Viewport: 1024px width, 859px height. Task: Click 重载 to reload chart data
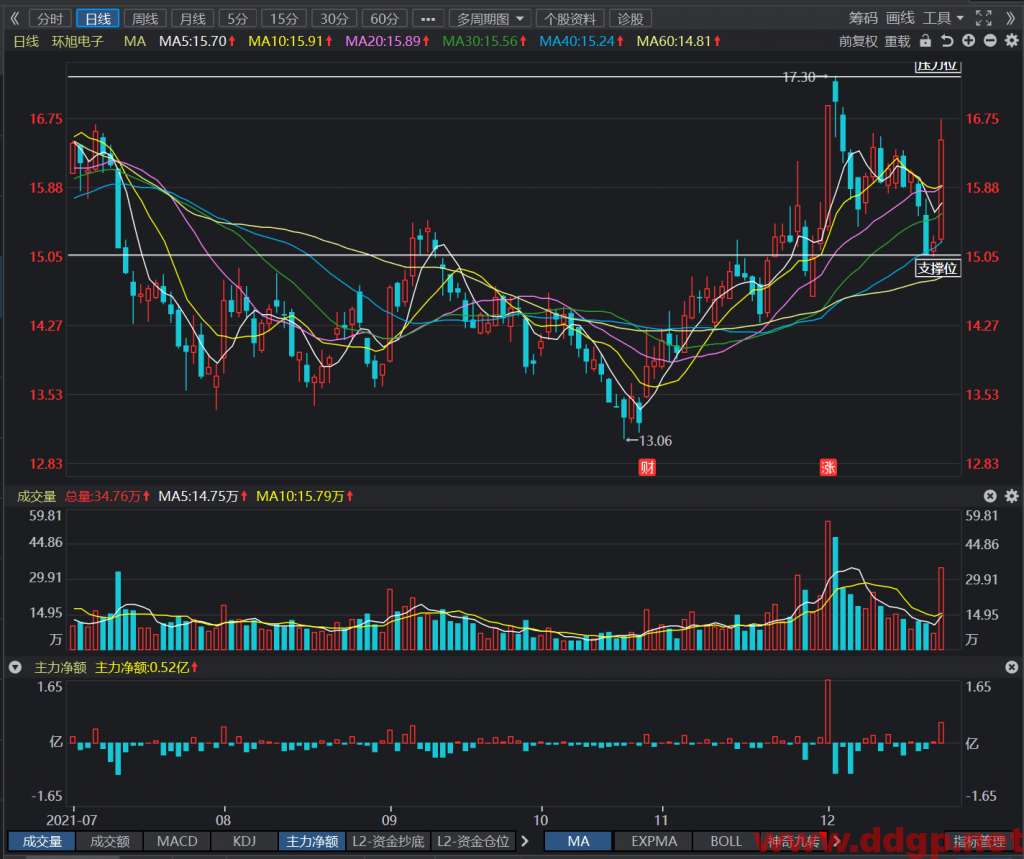[897, 41]
